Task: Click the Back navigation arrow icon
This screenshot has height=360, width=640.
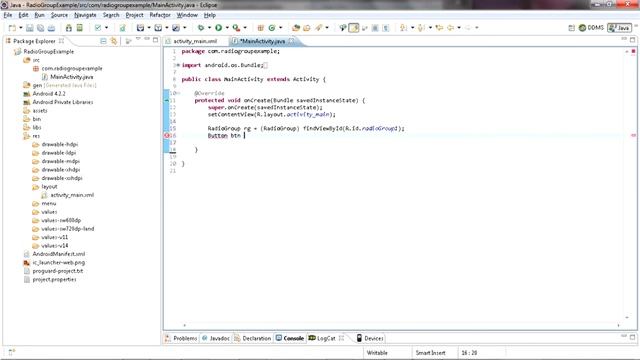Action: coord(450,28)
